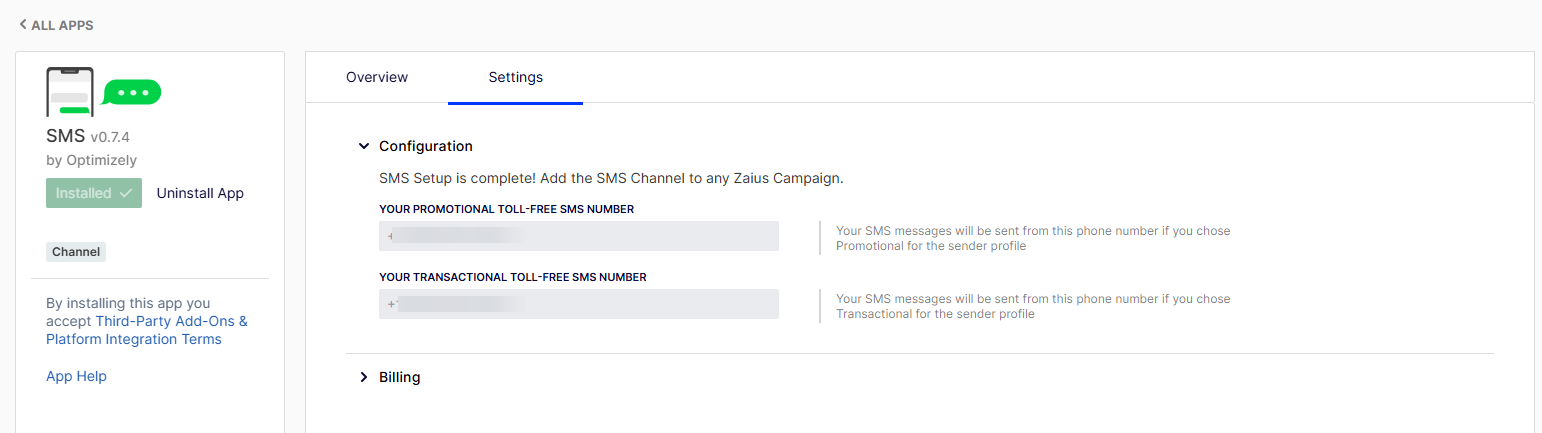Select the Settings tab
This screenshot has width=1542, height=433.
(x=516, y=77)
